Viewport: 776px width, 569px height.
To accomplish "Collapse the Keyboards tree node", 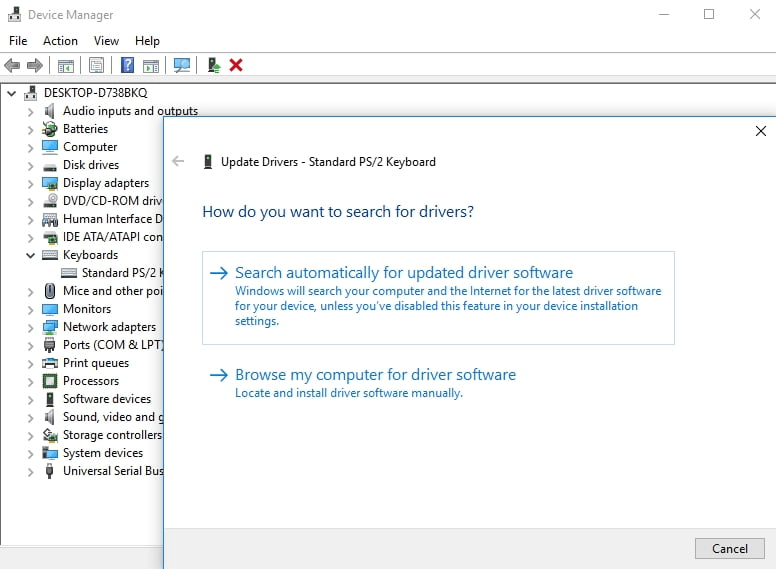I will [x=30, y=255].
